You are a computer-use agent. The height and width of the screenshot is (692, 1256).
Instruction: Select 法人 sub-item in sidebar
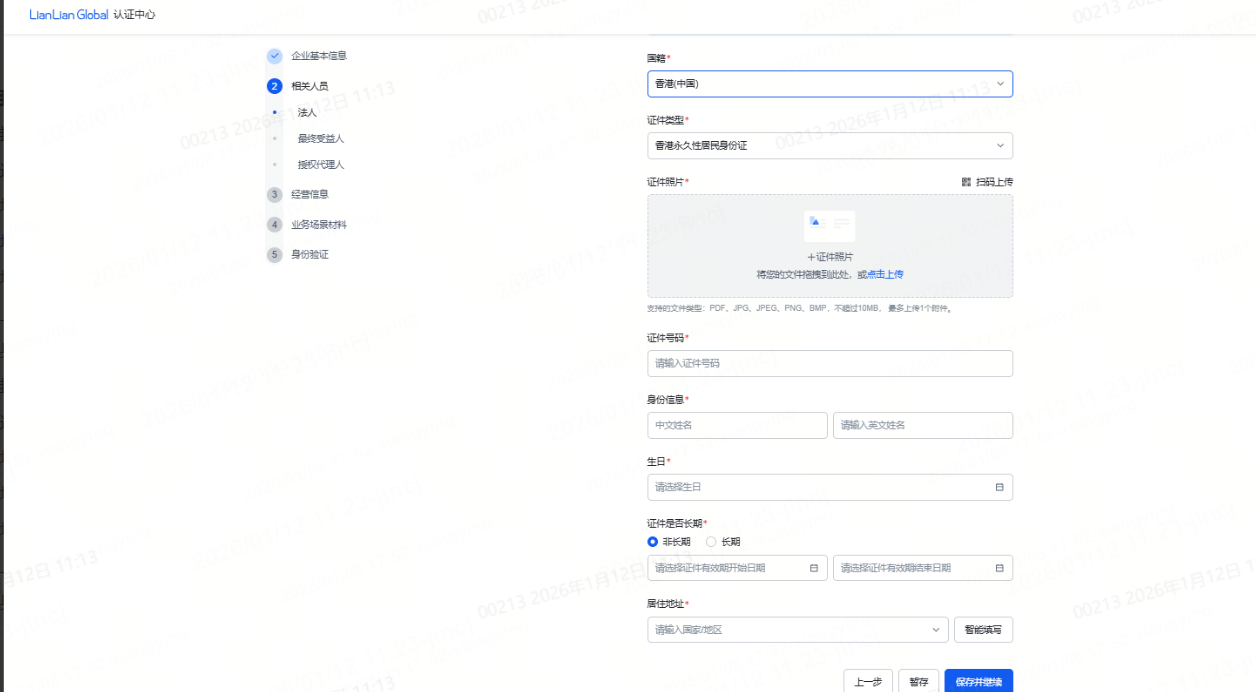pos(307,112)
